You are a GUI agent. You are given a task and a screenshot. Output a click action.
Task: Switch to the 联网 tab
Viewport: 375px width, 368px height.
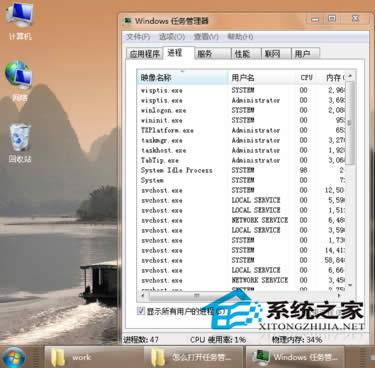pos(276,54)
